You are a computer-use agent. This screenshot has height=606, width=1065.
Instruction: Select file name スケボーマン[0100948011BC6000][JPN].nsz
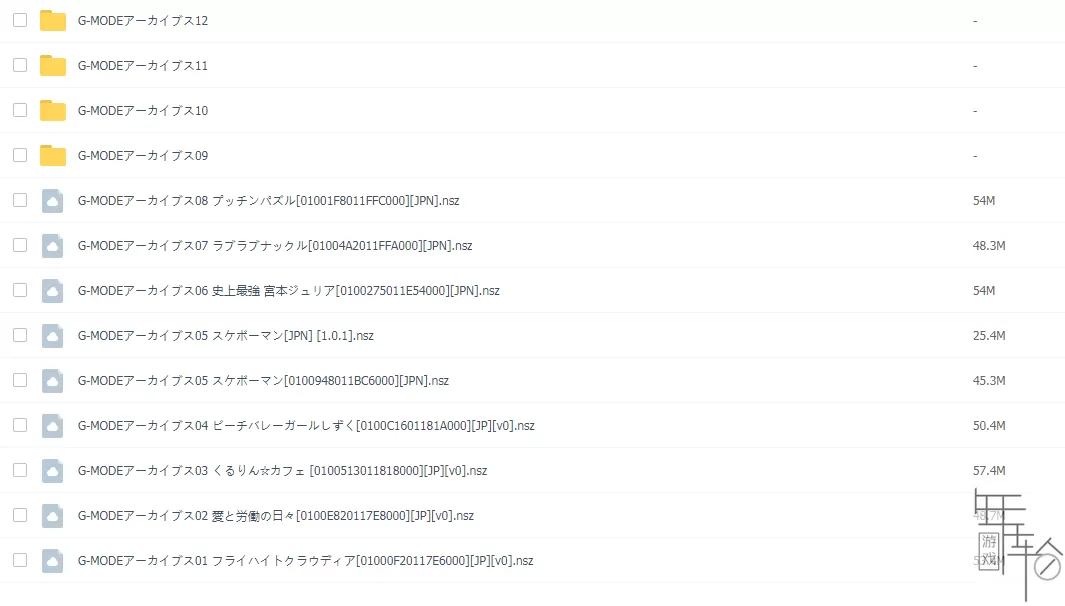[263, 381]
